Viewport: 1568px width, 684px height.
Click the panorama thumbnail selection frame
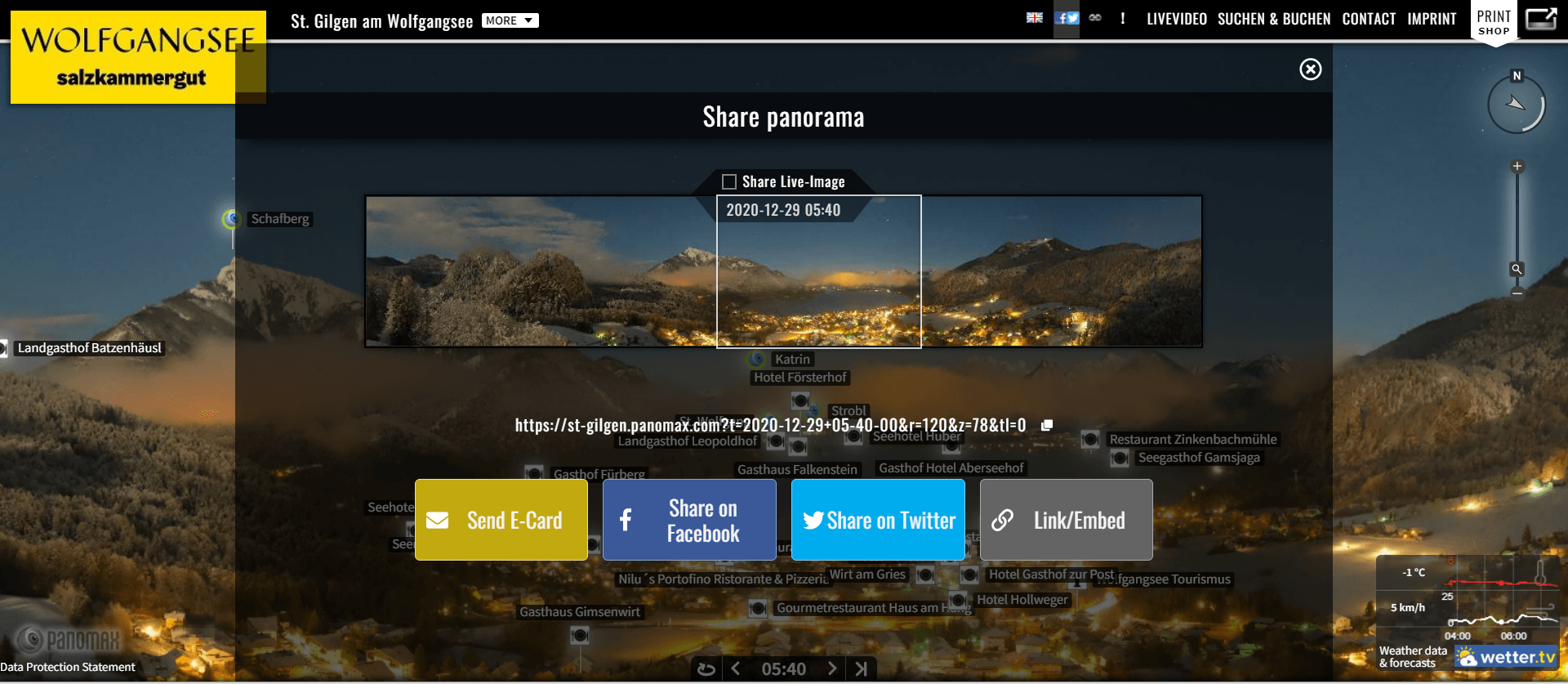click(x=819, y=271)
